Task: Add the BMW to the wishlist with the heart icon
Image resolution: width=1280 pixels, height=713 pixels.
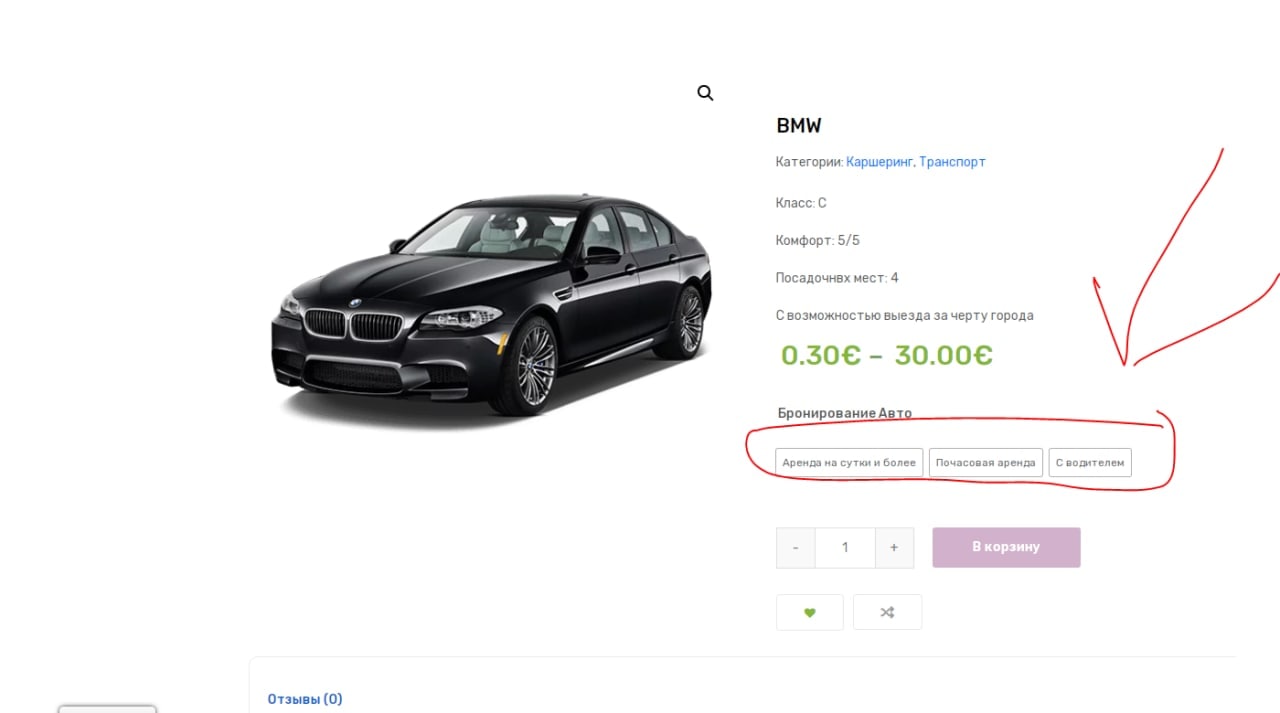Action: (809, 612)
